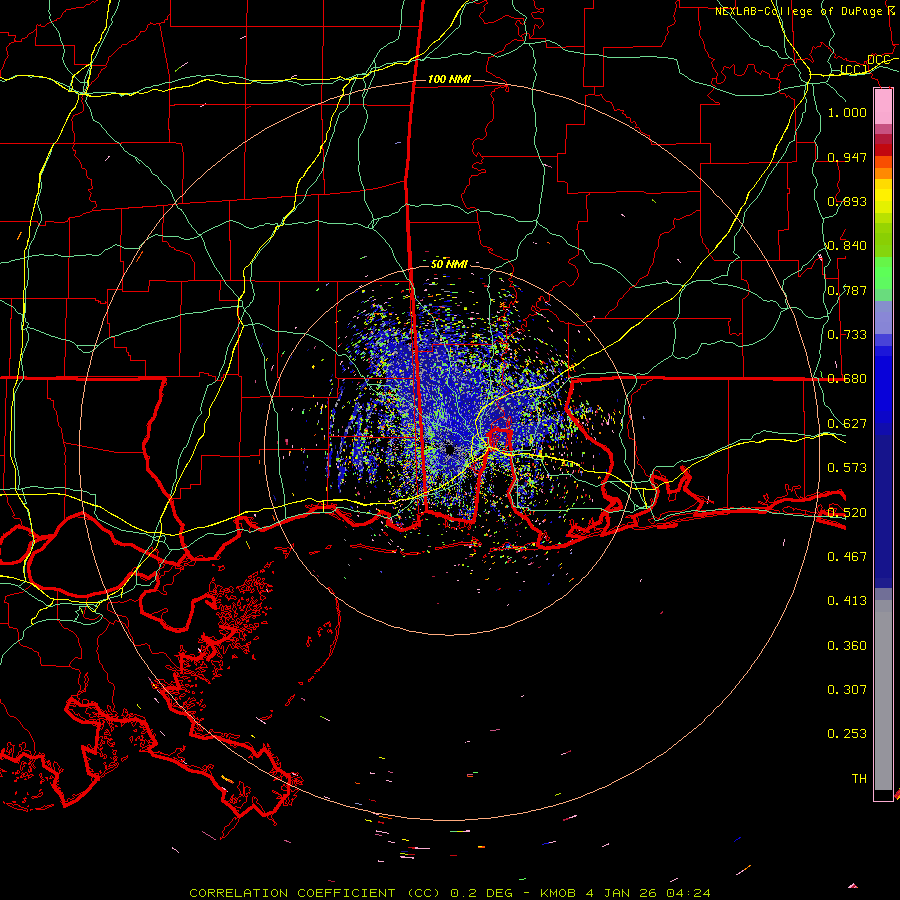Screen dimensions: 900x900
Task: Click the 0.360 scale label
Action: coord(847,645)
